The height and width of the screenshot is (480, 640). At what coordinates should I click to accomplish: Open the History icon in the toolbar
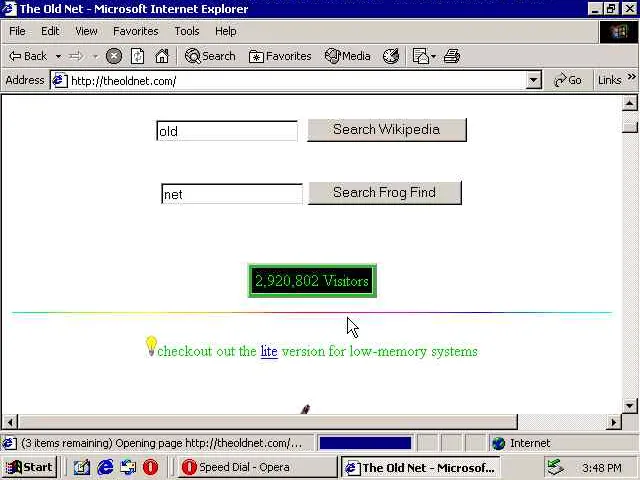pyautogui.click(x=391, y=56)
